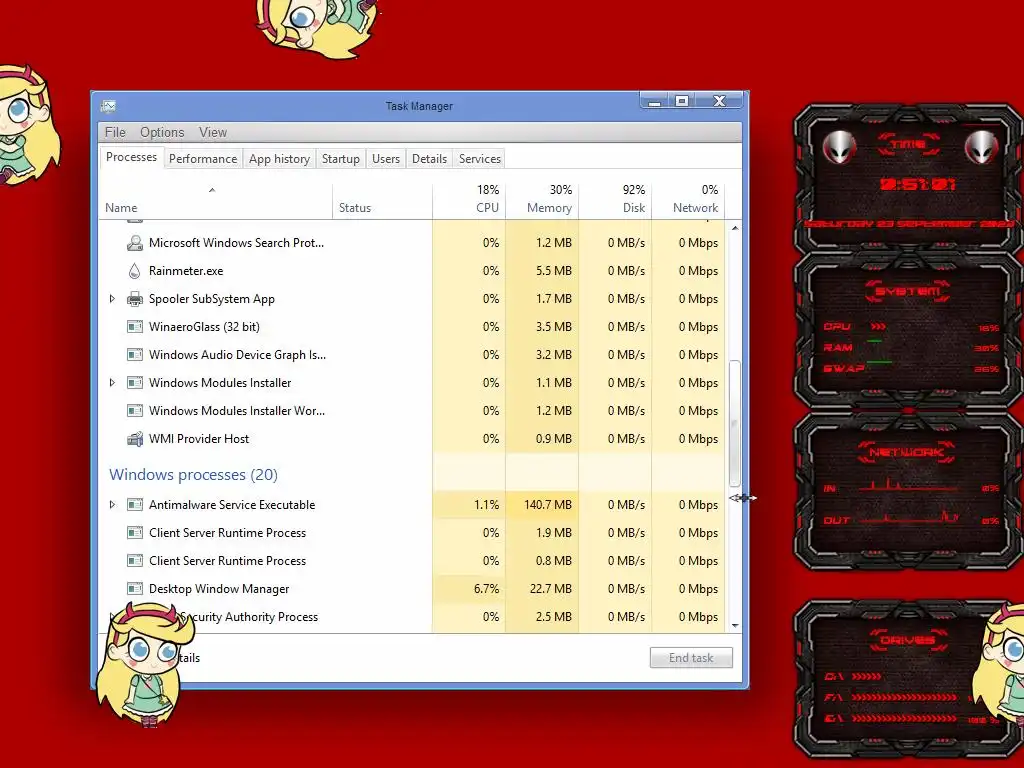Click the network OUT graph
The width and height of the screenshot is (1024, 768).
pyautogui.click(x=910, y=519)
